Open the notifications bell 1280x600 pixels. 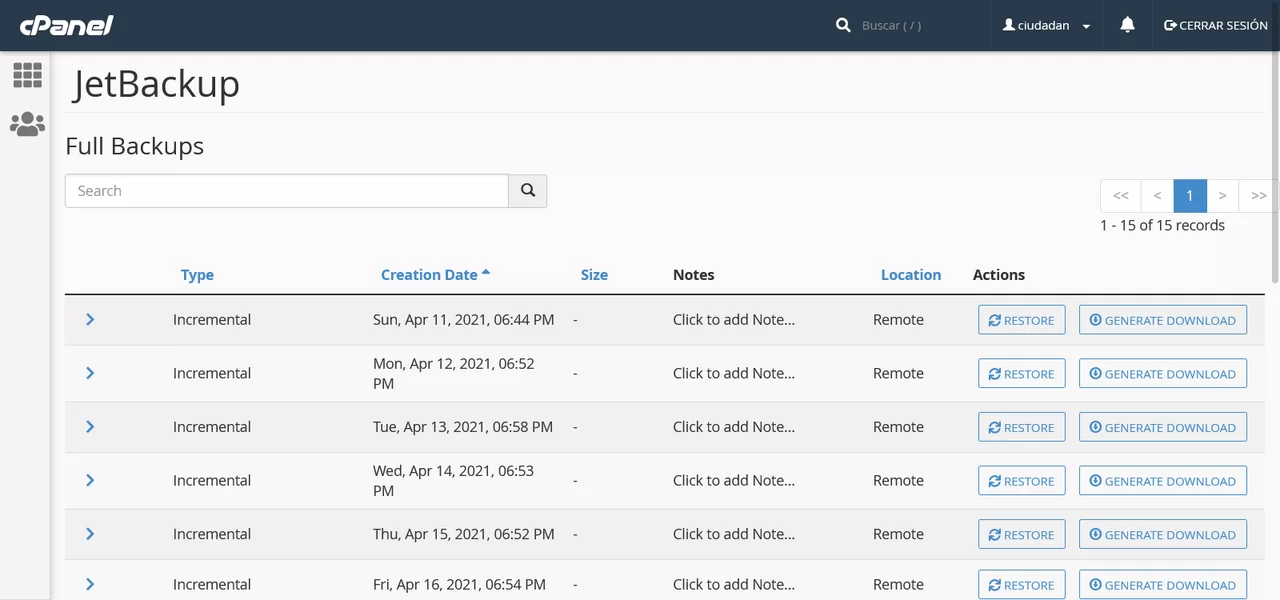click(x=1127, y=25)
